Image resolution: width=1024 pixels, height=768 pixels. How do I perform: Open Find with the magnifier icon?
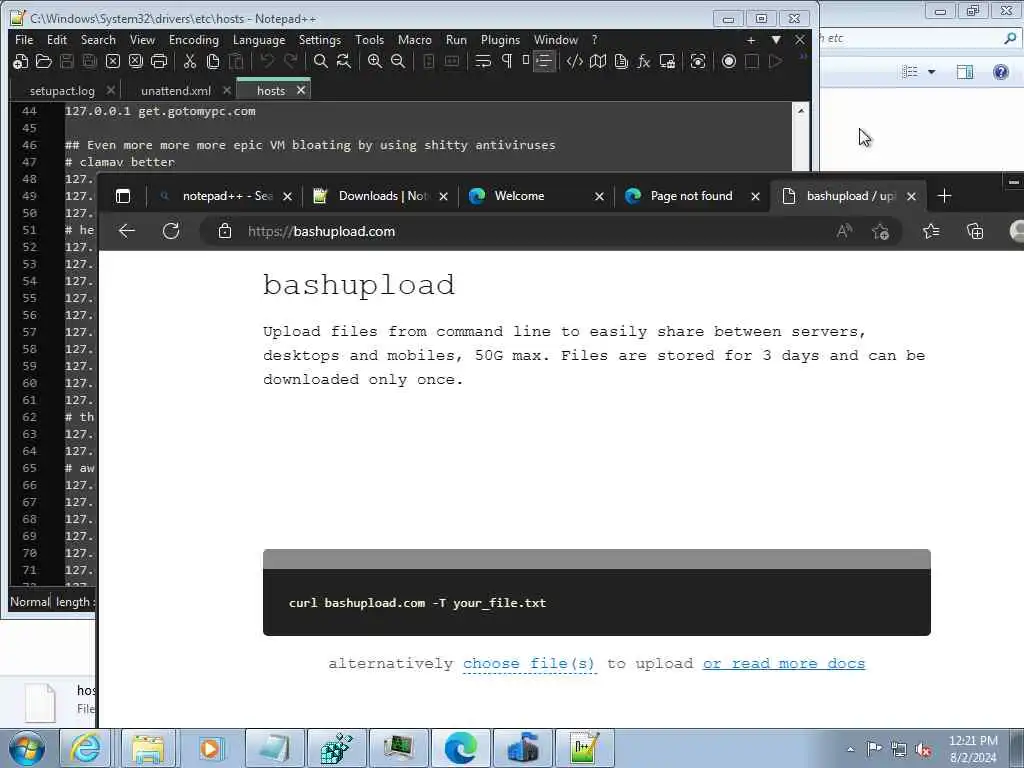tap(320, 61)
